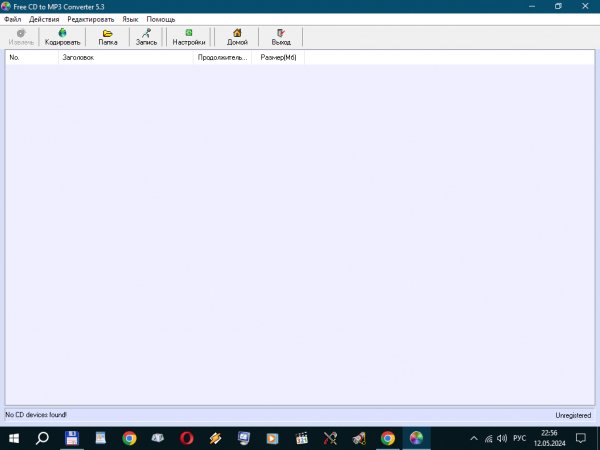600x450 pixels.
Task: Click the "No CD devices found!" status text
Action: click(x=36, y=414)
